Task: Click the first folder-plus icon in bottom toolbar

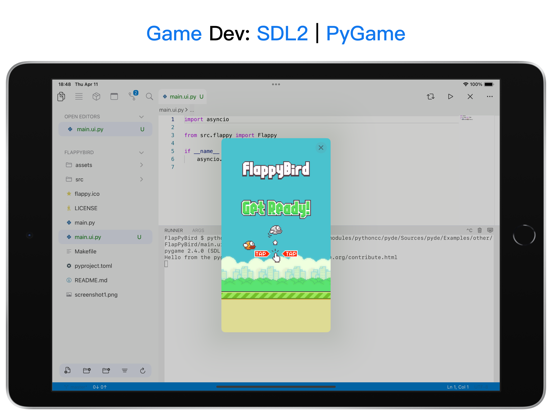Action: [87, 370]
